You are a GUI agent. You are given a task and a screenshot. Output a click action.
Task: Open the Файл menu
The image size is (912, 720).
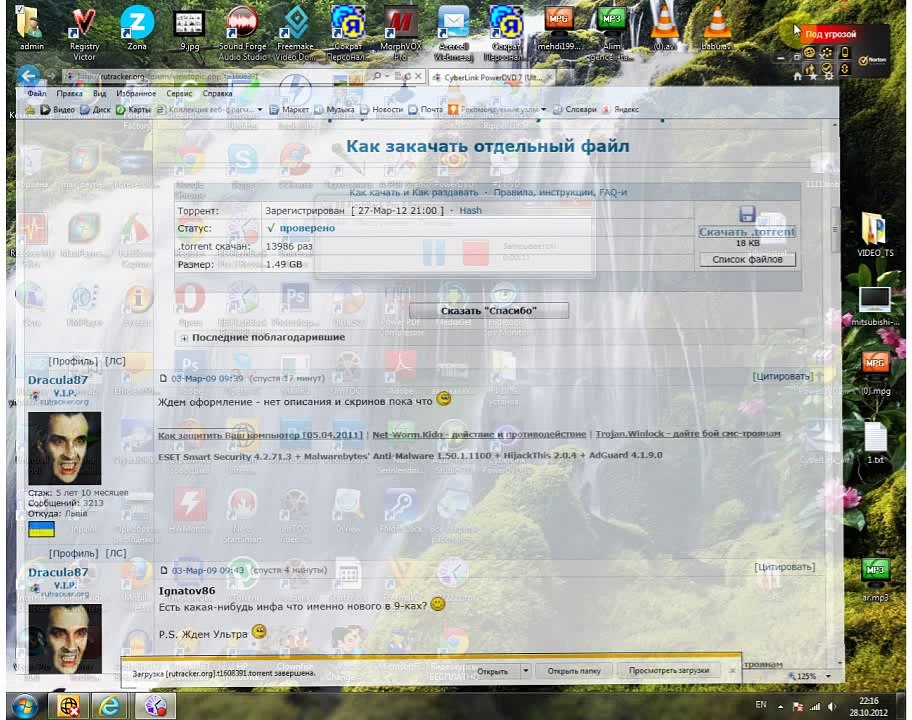pyautogui.click(x=36, y=93)
